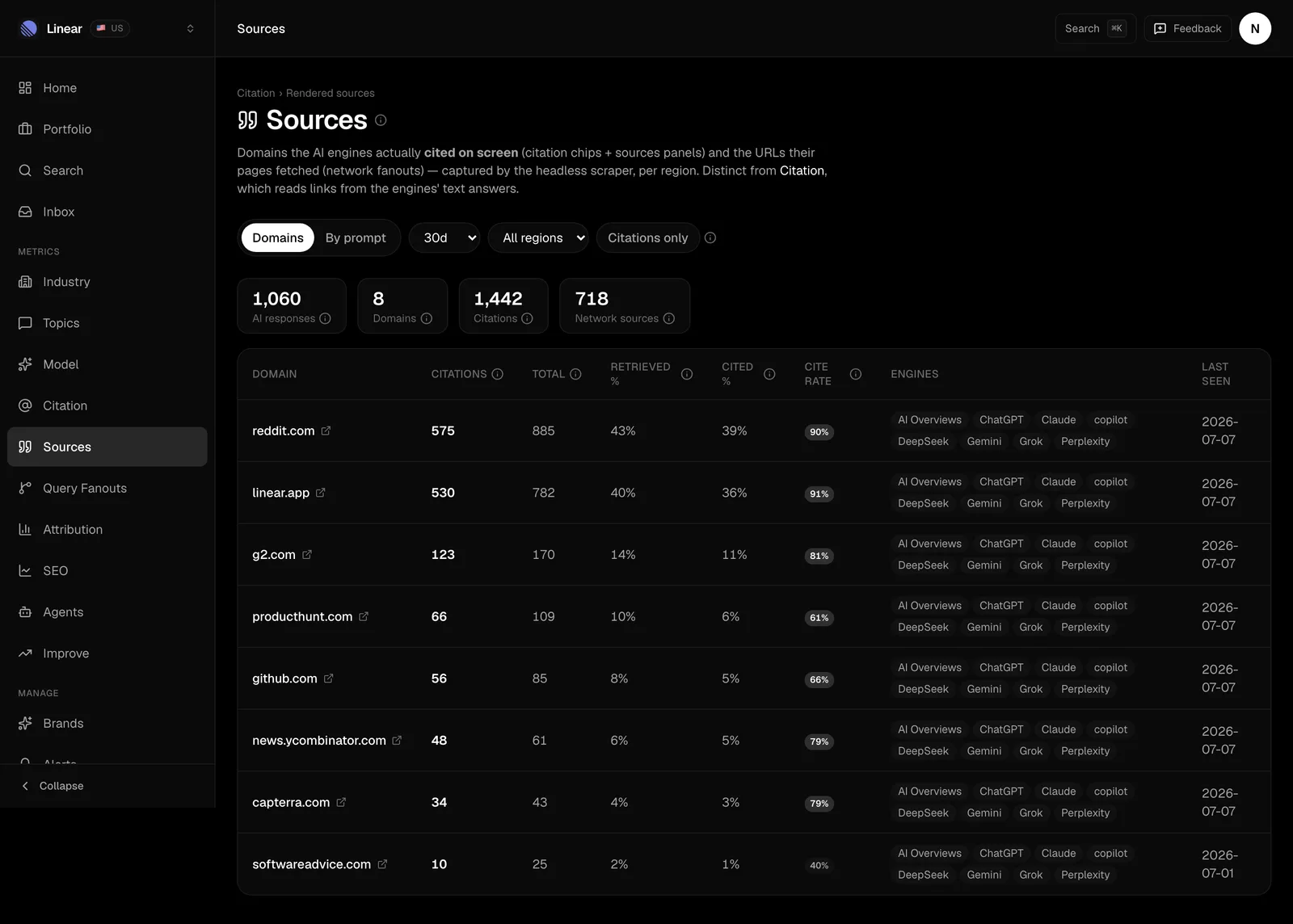The height and width of the screenshot is (924, 1293).
Task: Click the 718 Network sources card
Action: pos(625,306)
